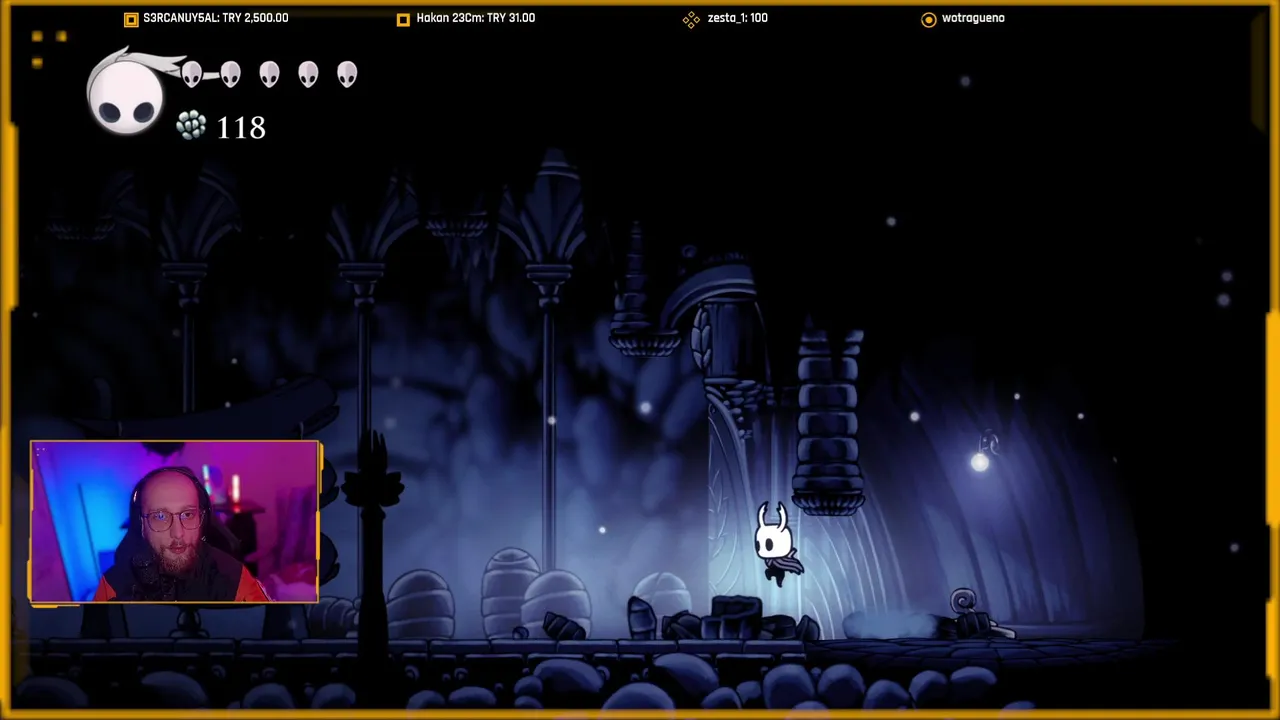Click the glowing lumafly lantern orb
This screenshot has height=720, width=1280.
pyautogui.click(x=980, y=461)
